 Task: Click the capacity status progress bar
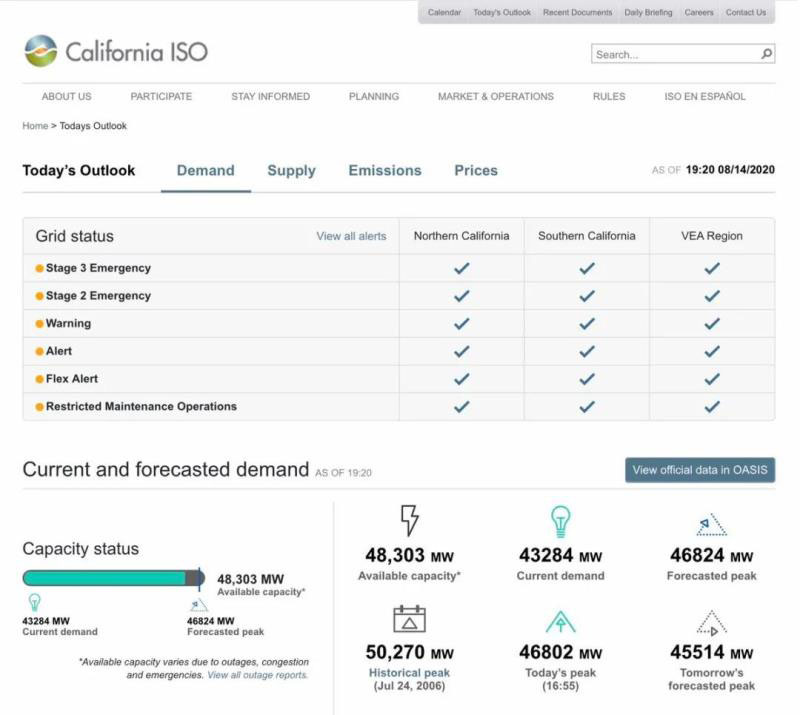(x=112, y=578)
